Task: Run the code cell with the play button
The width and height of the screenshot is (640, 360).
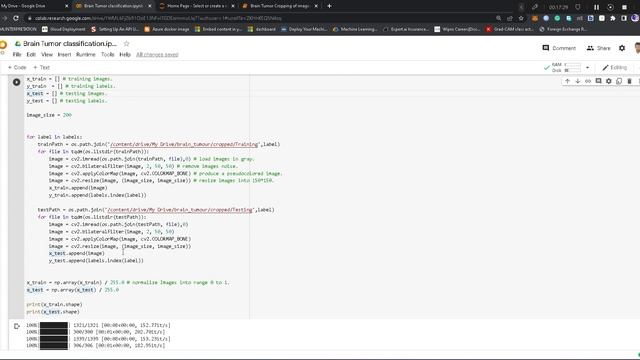Action: [x=16, y=82]
